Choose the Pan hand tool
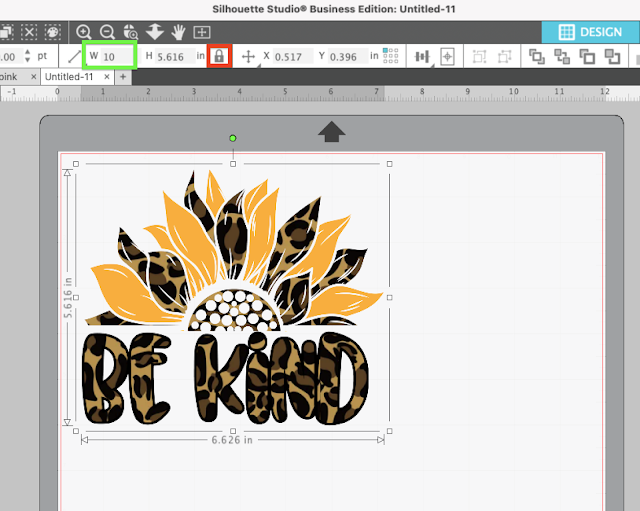The width and height of the screenshot is (640, 511). (178, 32)
